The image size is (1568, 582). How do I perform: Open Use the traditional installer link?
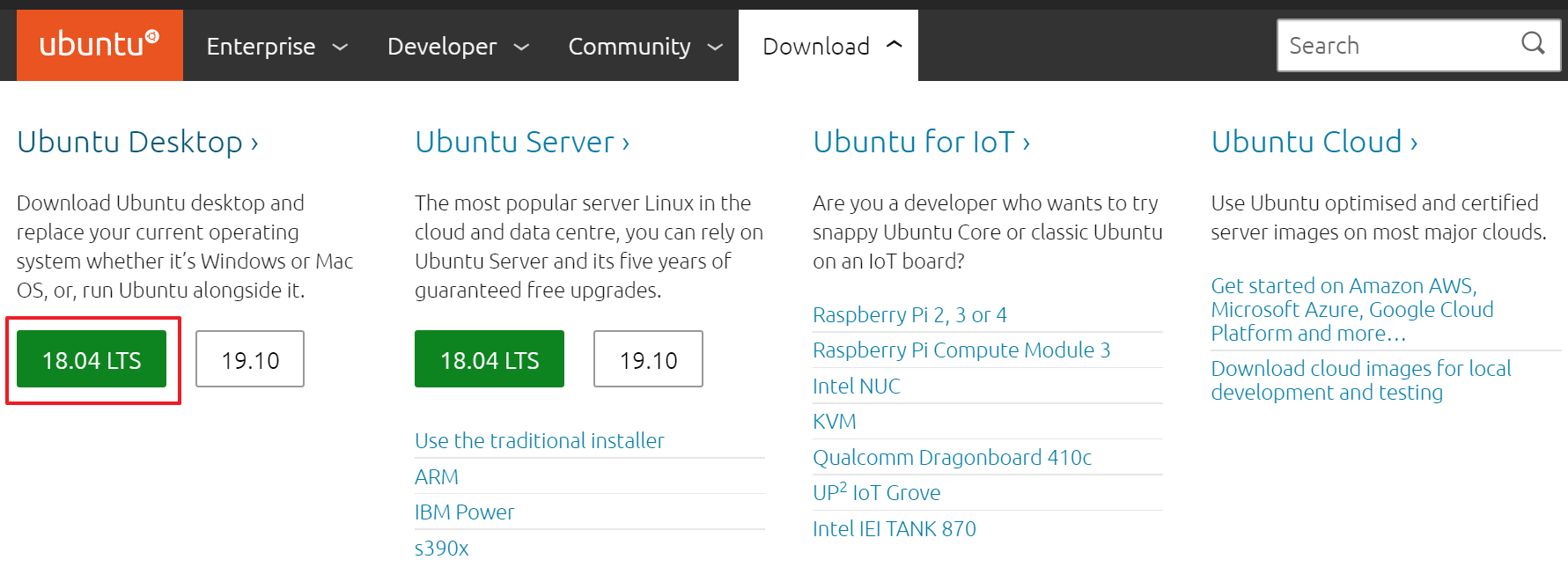pos(540,440)
